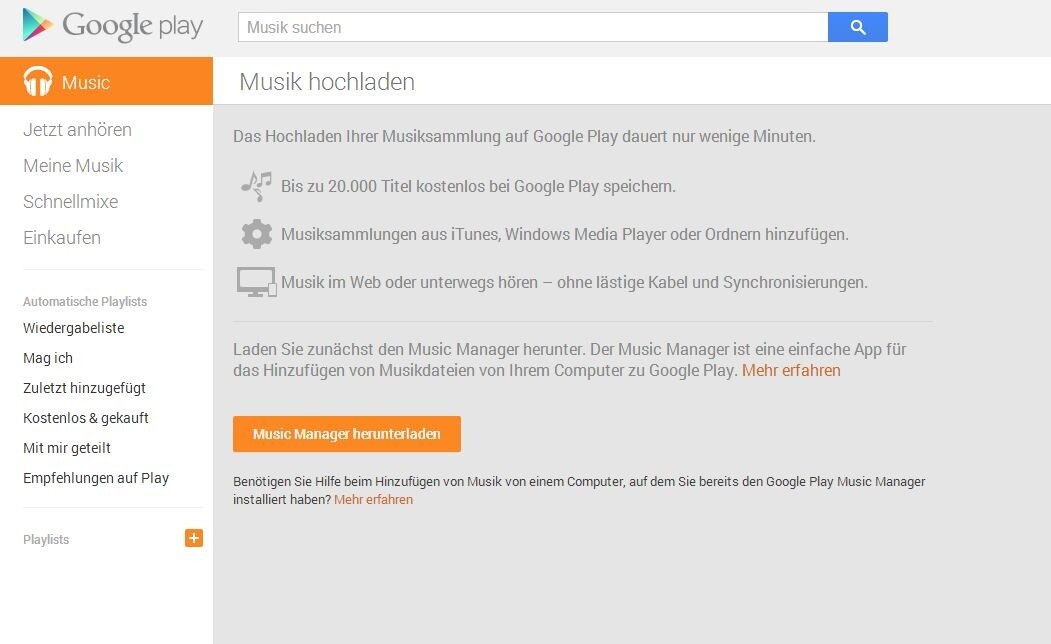Go to "Einkaufen" in the sidebar
This screenshot has height=644, width=1051.
tap(61, 237)
